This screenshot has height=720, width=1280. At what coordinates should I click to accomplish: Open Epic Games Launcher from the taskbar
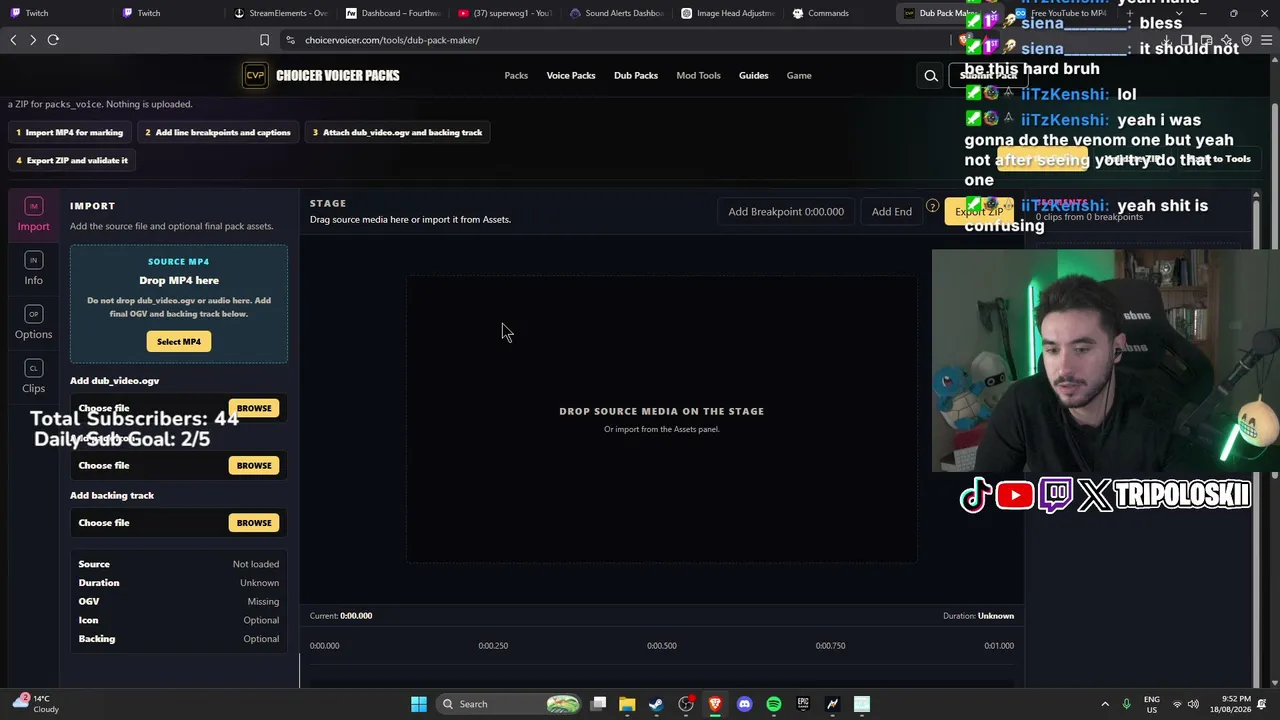(x=803, y=704)
